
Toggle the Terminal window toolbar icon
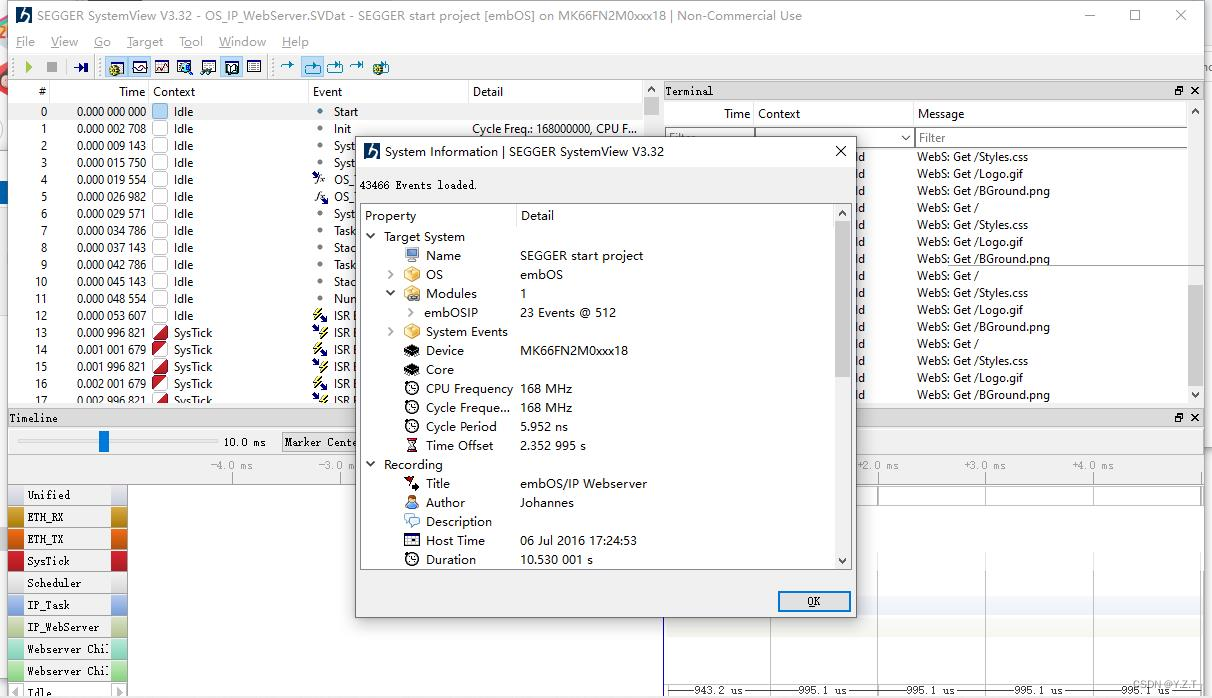point(208,67)
